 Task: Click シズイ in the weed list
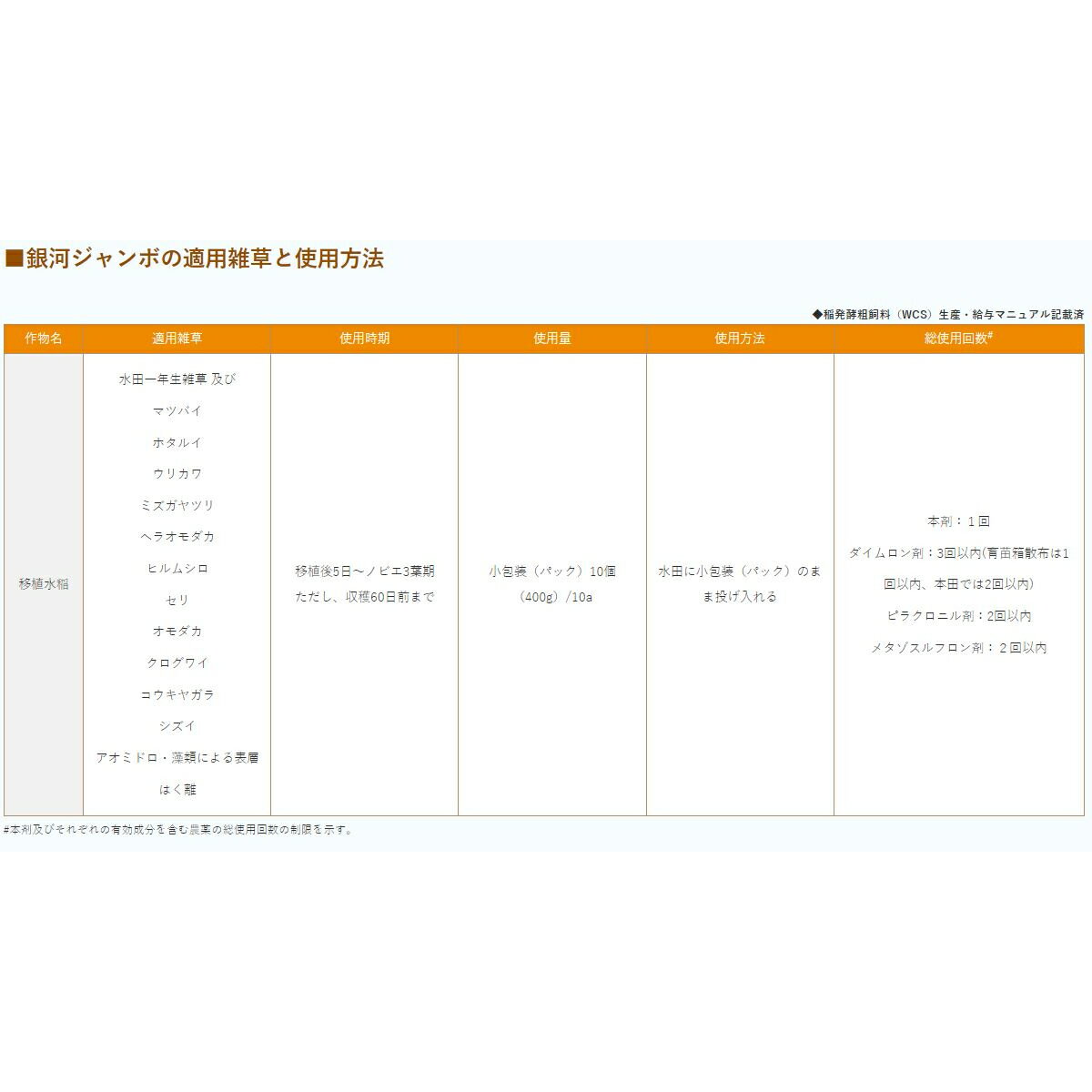(177, 726)
